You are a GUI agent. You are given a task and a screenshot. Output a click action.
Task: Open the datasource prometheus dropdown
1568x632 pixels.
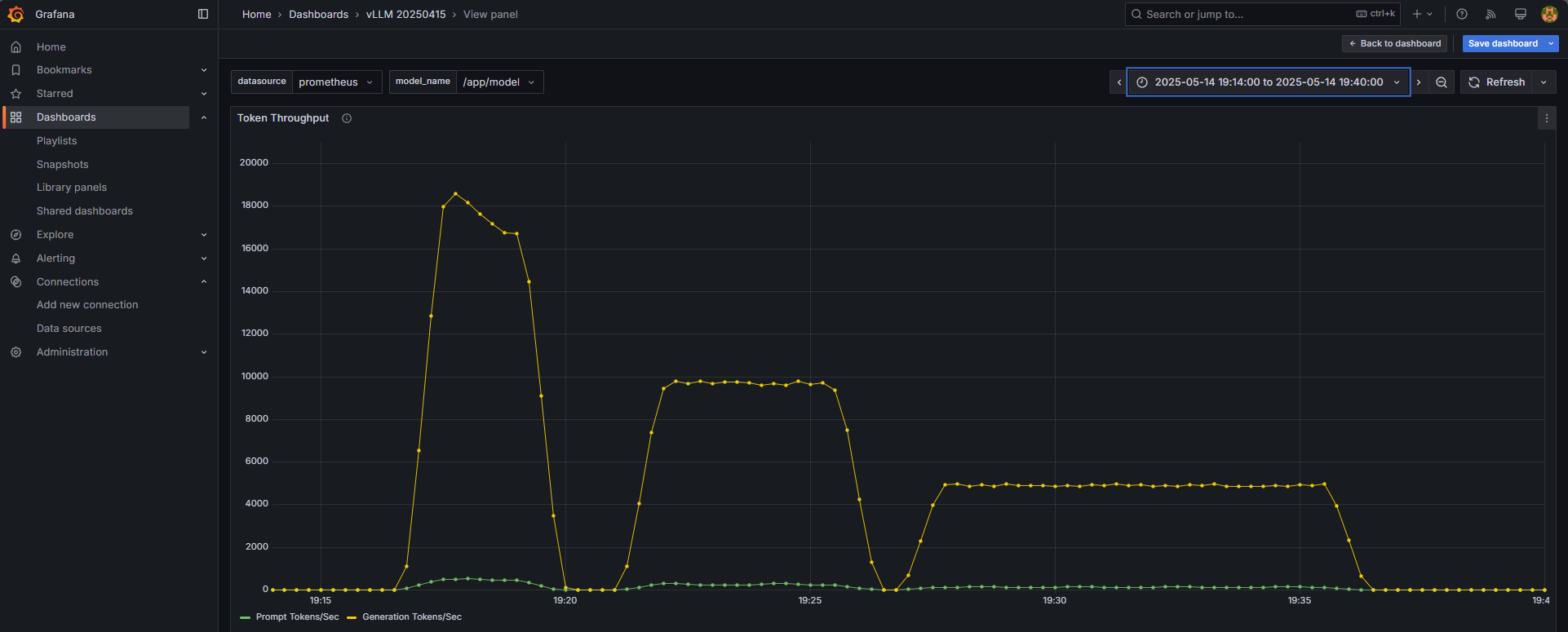click(x=337, y=82)
